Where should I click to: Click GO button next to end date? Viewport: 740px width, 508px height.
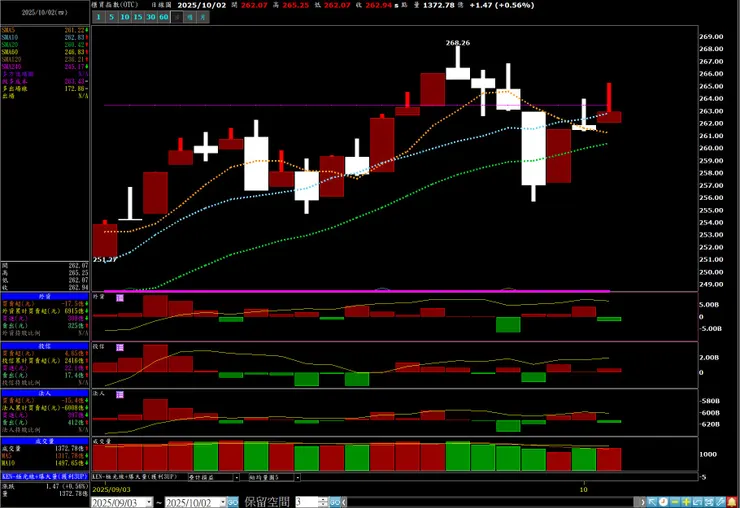(x=233, y=502)
